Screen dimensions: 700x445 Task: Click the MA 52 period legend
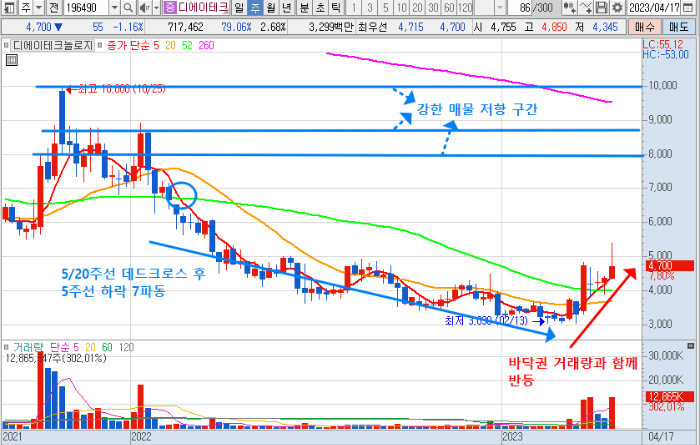187,46
